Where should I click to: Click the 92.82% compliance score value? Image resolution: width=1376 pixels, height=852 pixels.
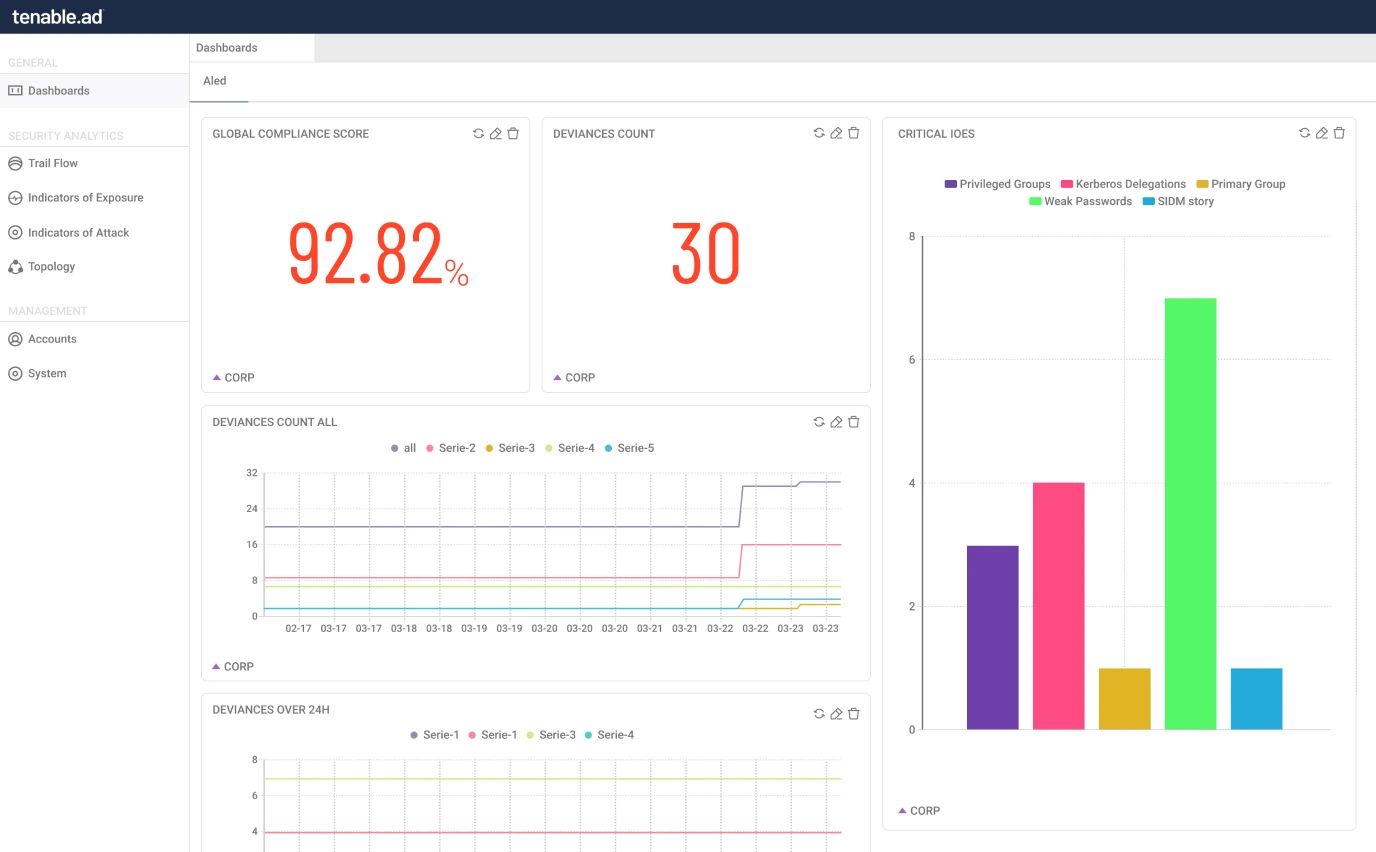coord(378,254)
